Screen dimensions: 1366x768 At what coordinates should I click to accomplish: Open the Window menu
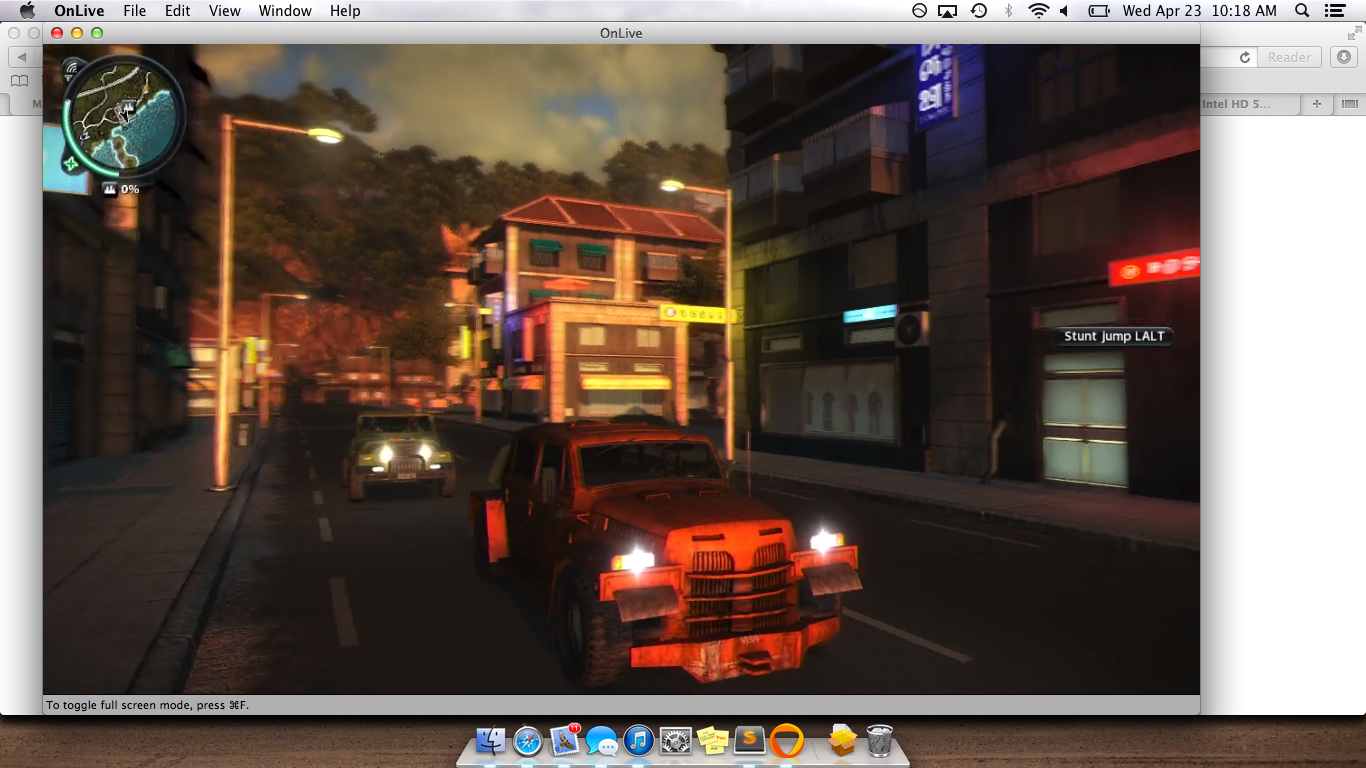tap(285, 11)
